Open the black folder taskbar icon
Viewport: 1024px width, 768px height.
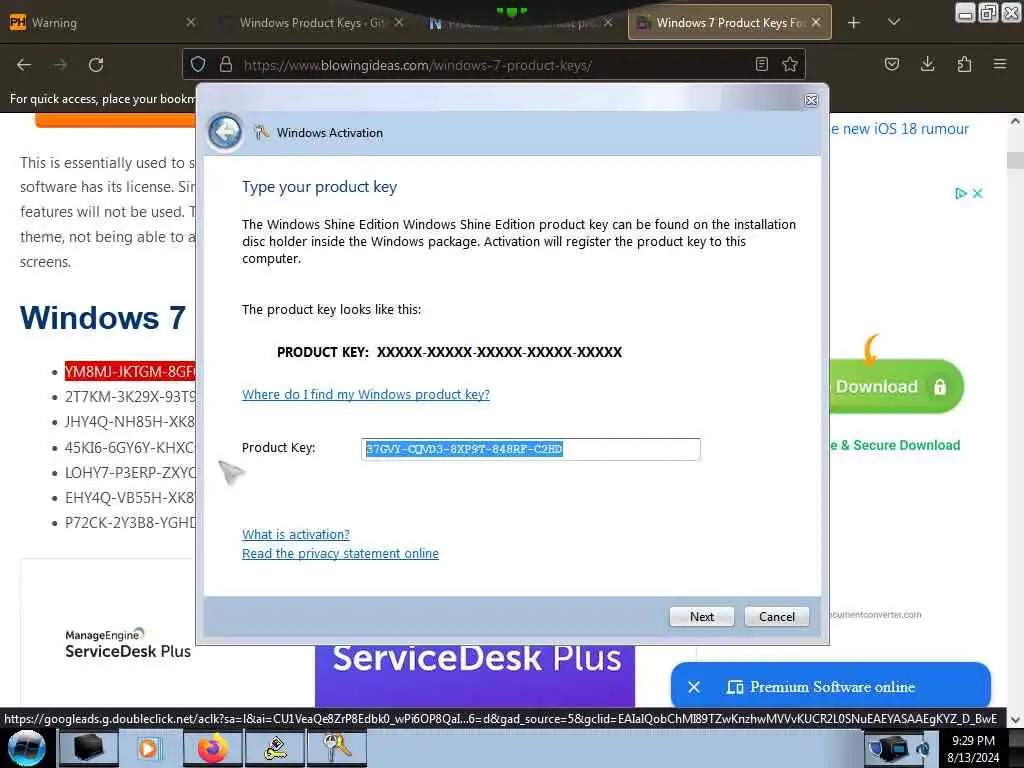(88, 748)
